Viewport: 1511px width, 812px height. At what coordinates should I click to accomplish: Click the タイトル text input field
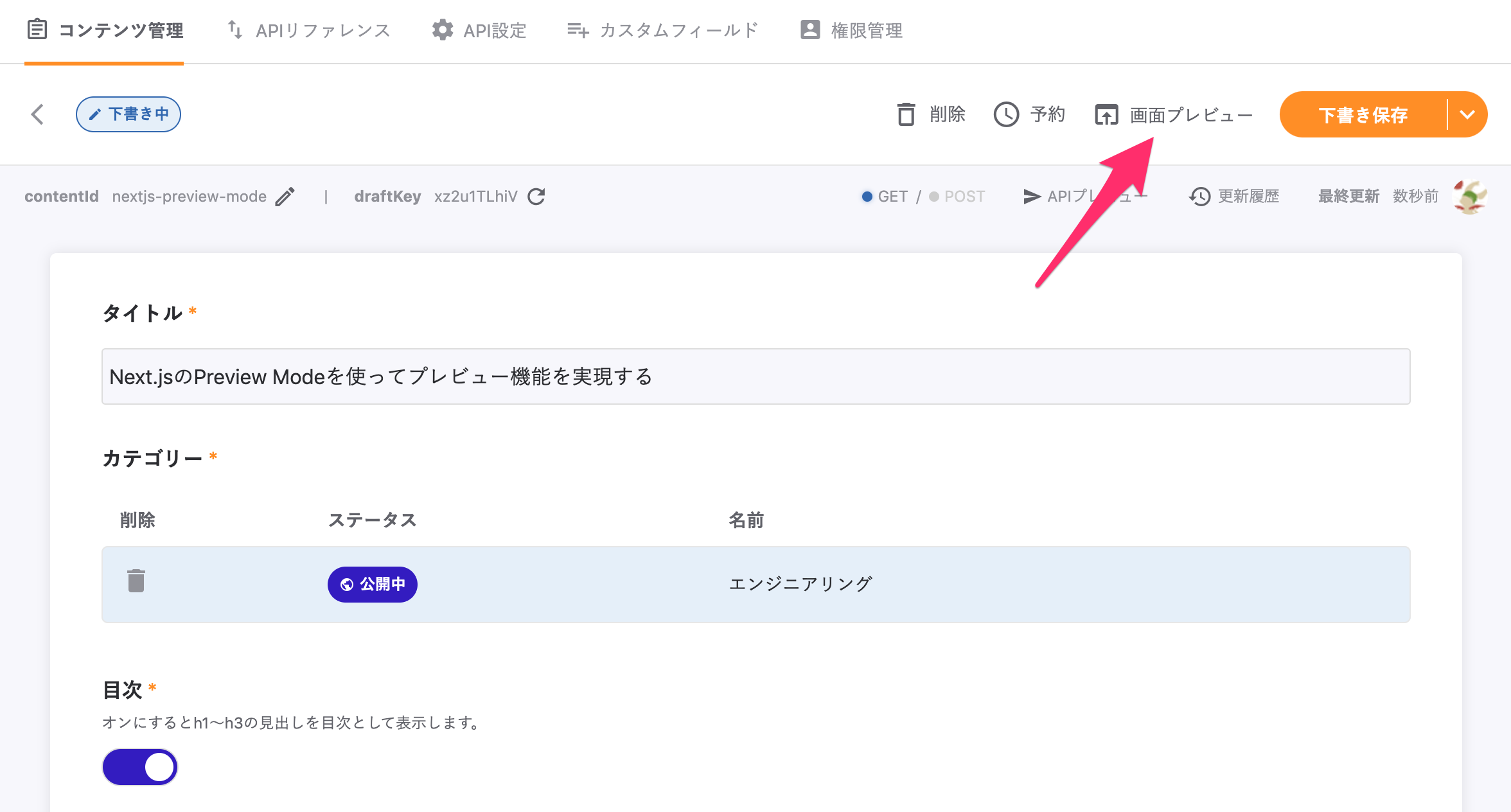tap(755, 376)
